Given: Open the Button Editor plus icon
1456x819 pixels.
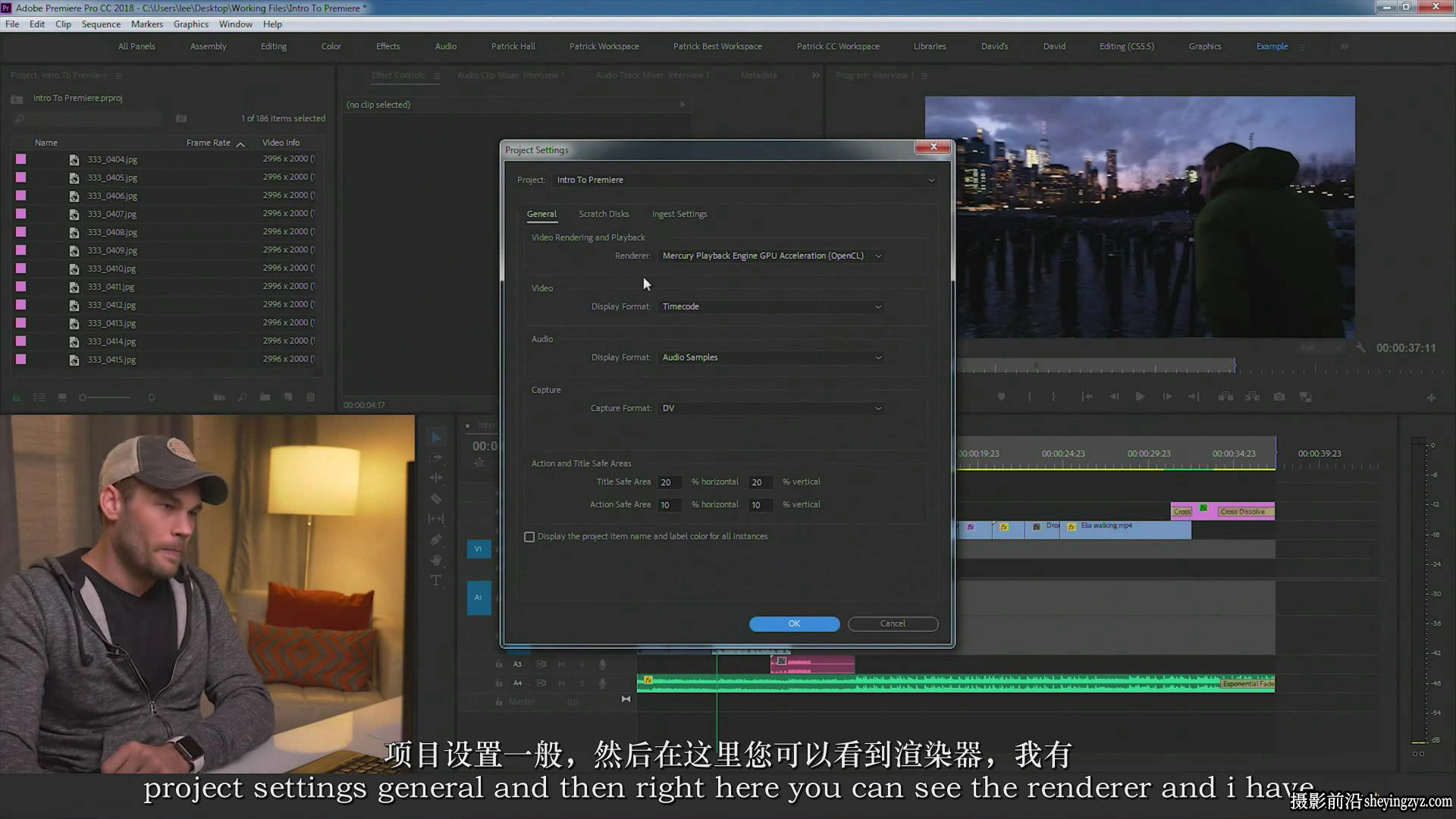Looking at the screenshot, I should tap(1431, 397).
